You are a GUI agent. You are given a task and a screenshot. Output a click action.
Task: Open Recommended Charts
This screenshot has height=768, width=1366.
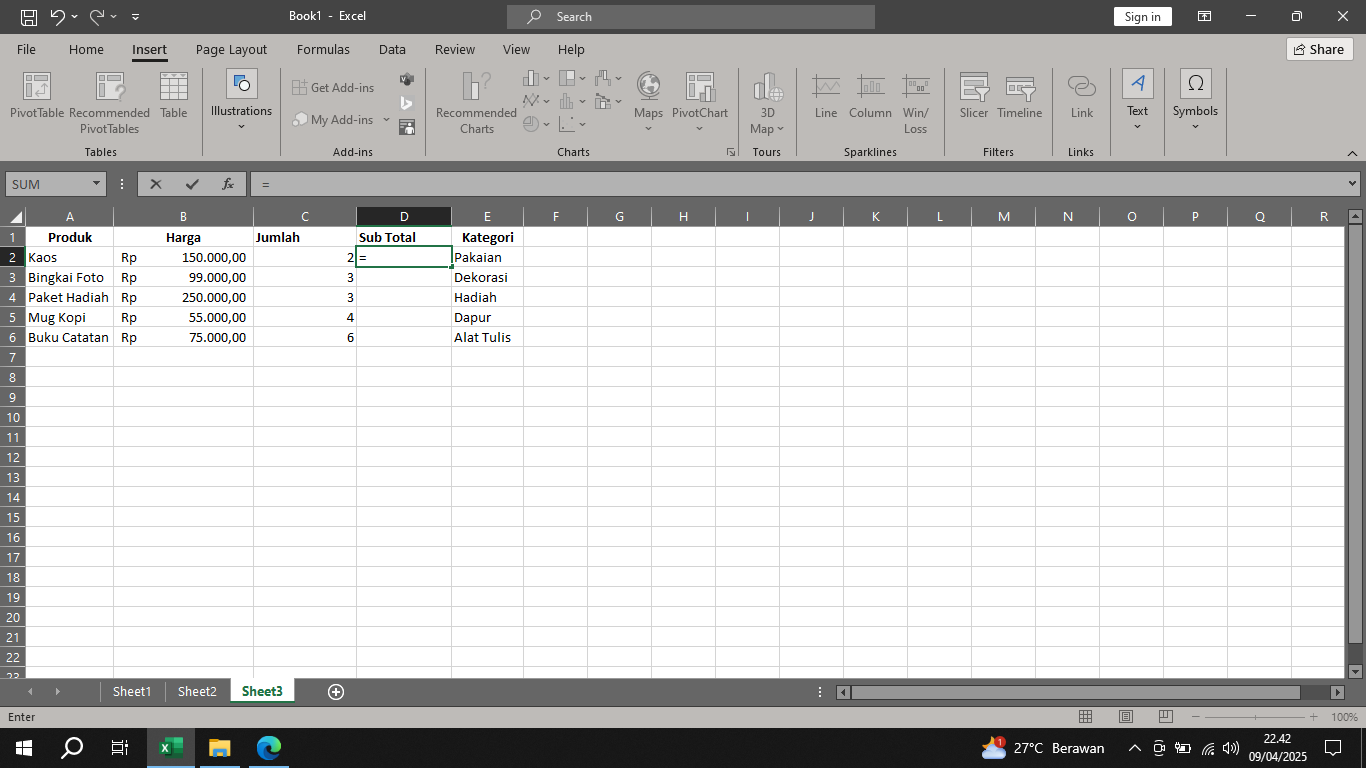pos(475,102)
